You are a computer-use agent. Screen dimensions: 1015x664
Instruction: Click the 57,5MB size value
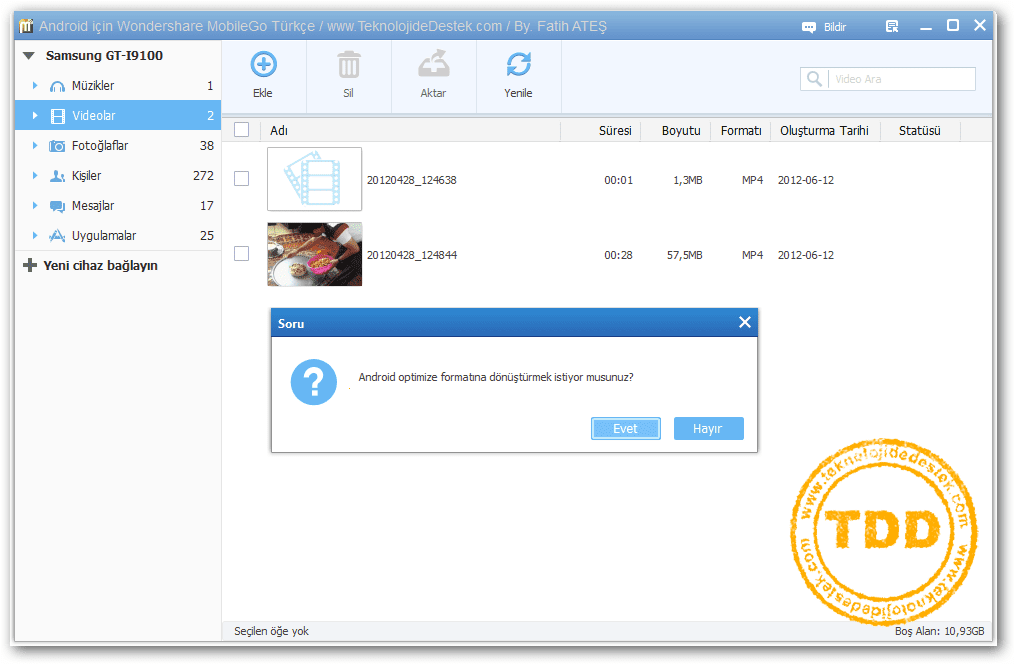click(684, 255)
